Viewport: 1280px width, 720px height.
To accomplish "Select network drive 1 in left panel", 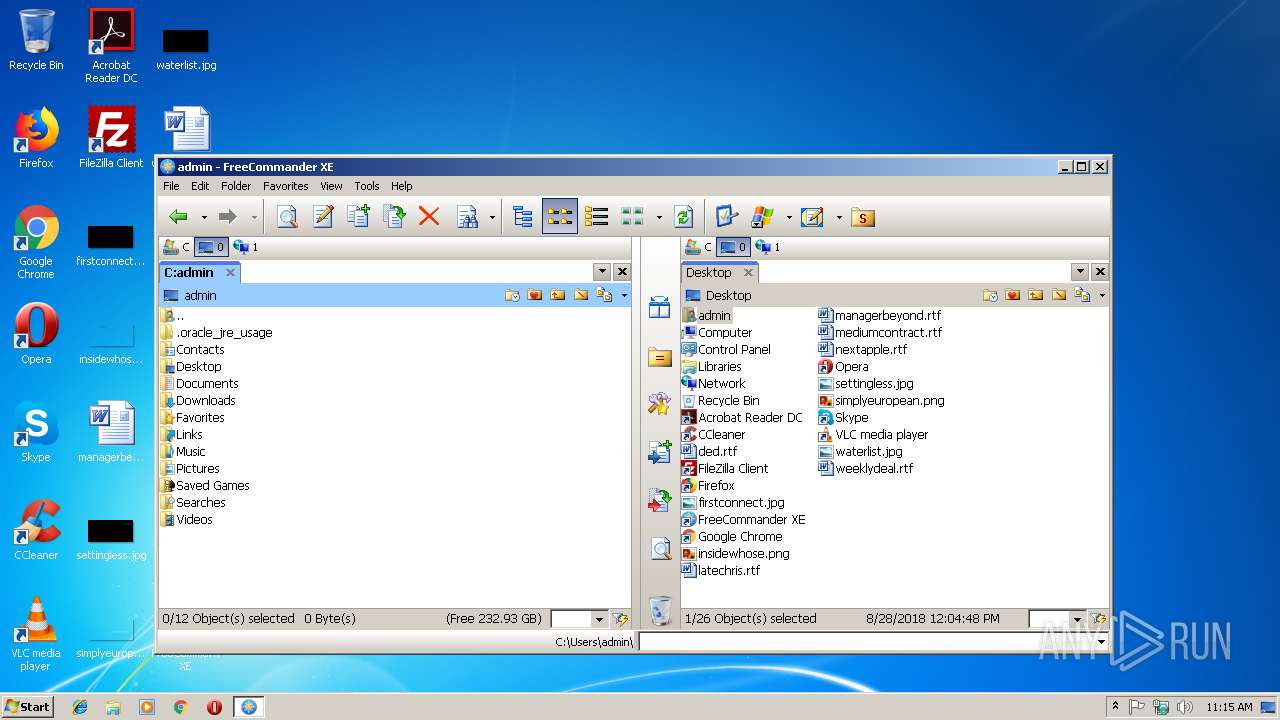I will tap(246, 247).
